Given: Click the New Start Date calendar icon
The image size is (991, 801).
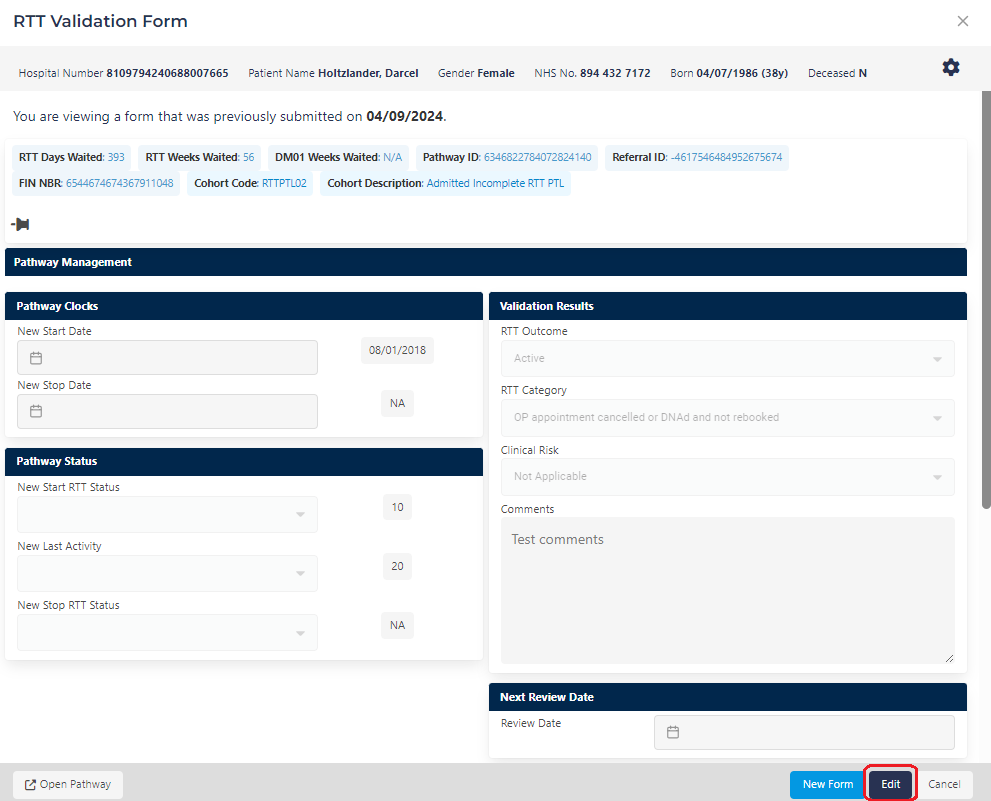Looking at the screenshot, I should coord(36,358).
